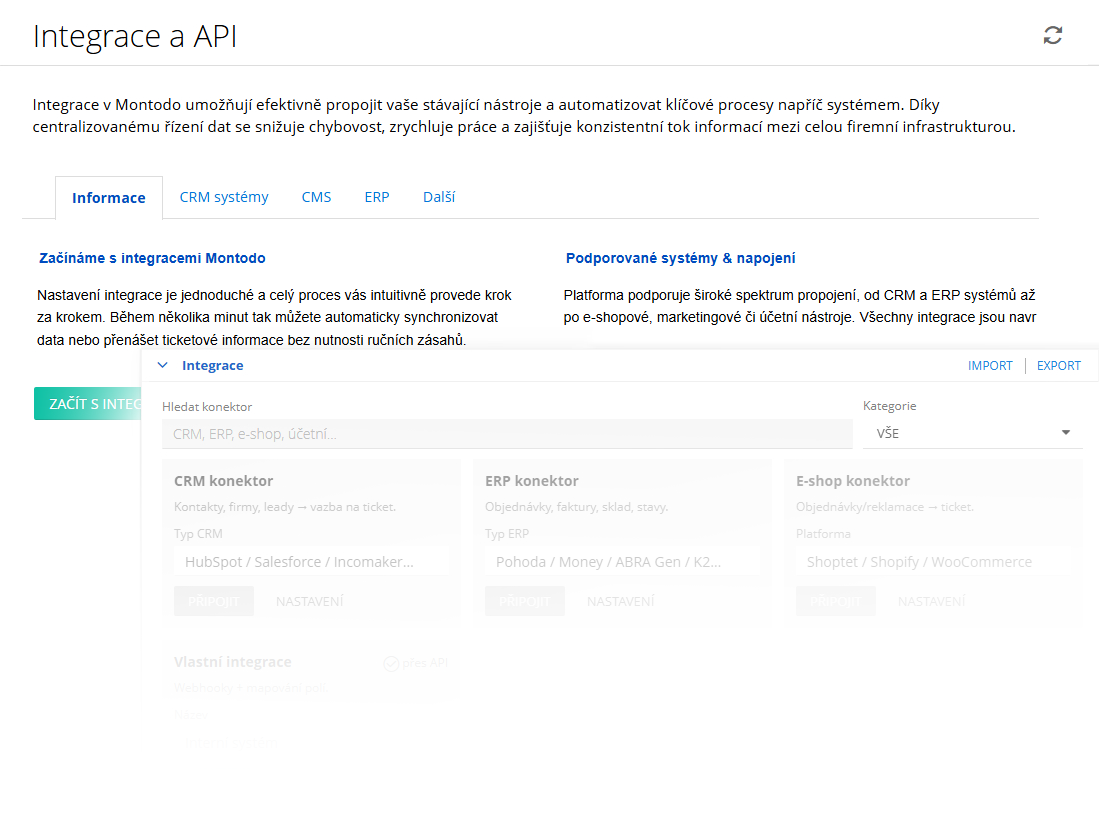Screen dimensions: 1099x840
Task: Go to the Další tab
Action: pyautogui.click(x=439, y=197)
